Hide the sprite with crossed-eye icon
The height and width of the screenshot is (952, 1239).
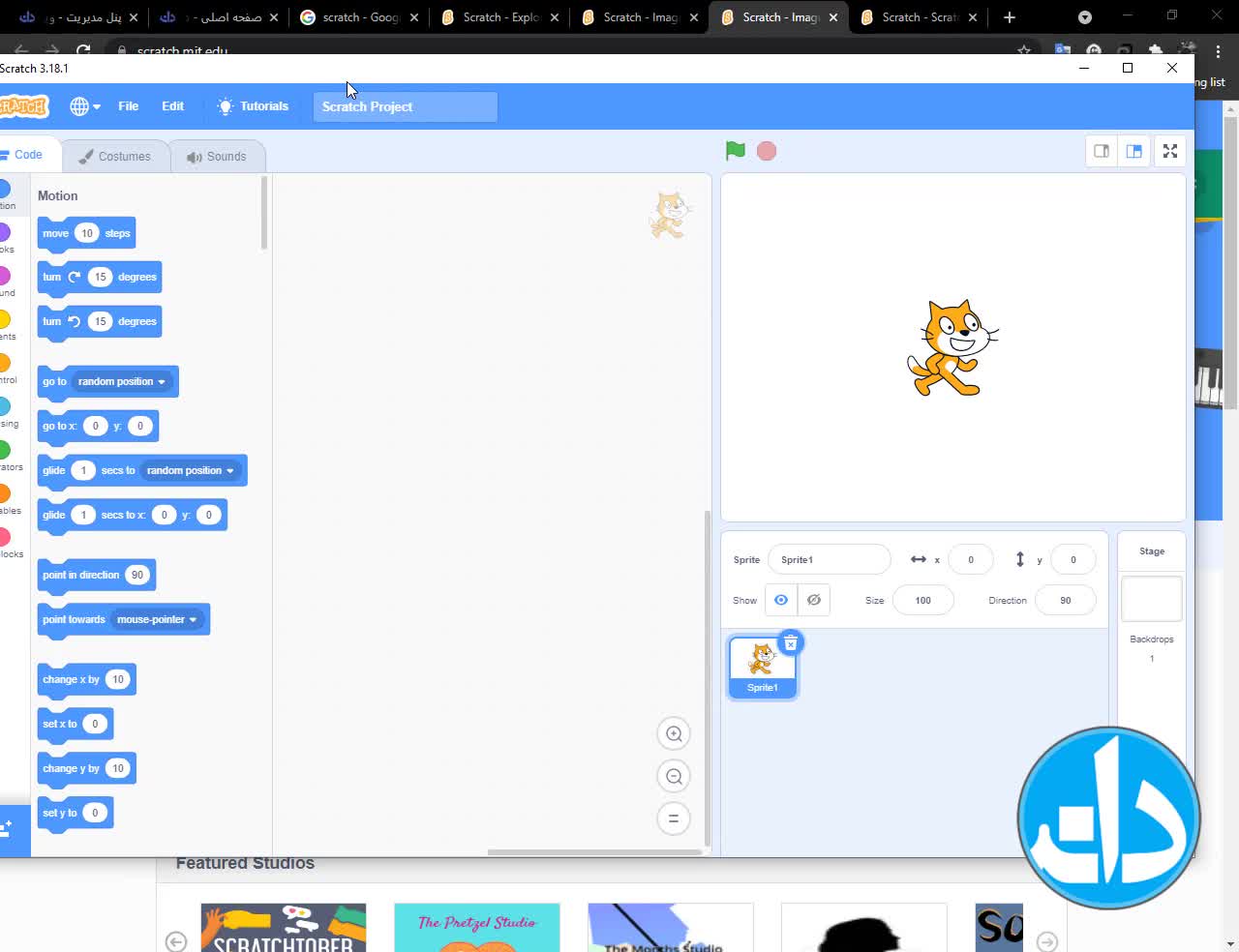tap(814, 600)
